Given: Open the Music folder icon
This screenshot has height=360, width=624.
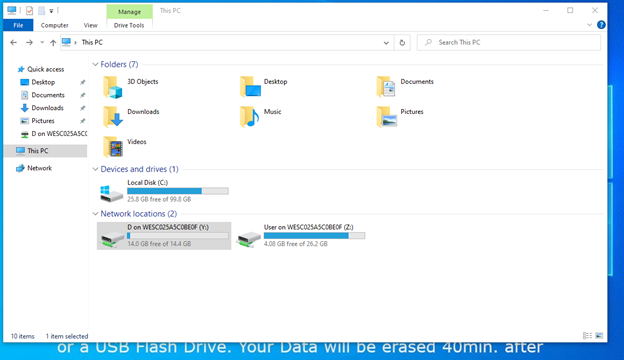Looking at the screenshot, I should pos(250,117).
